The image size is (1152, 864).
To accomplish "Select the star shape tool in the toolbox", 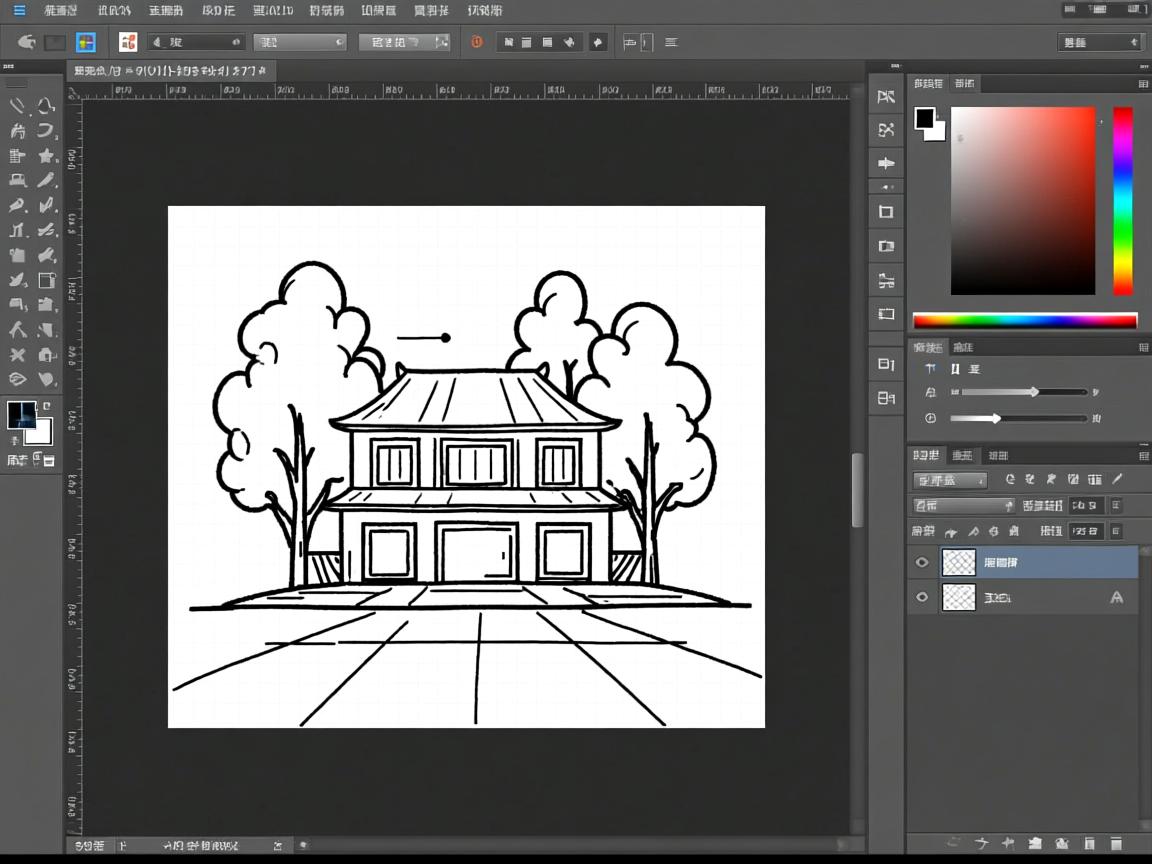I will coord(46,156).
